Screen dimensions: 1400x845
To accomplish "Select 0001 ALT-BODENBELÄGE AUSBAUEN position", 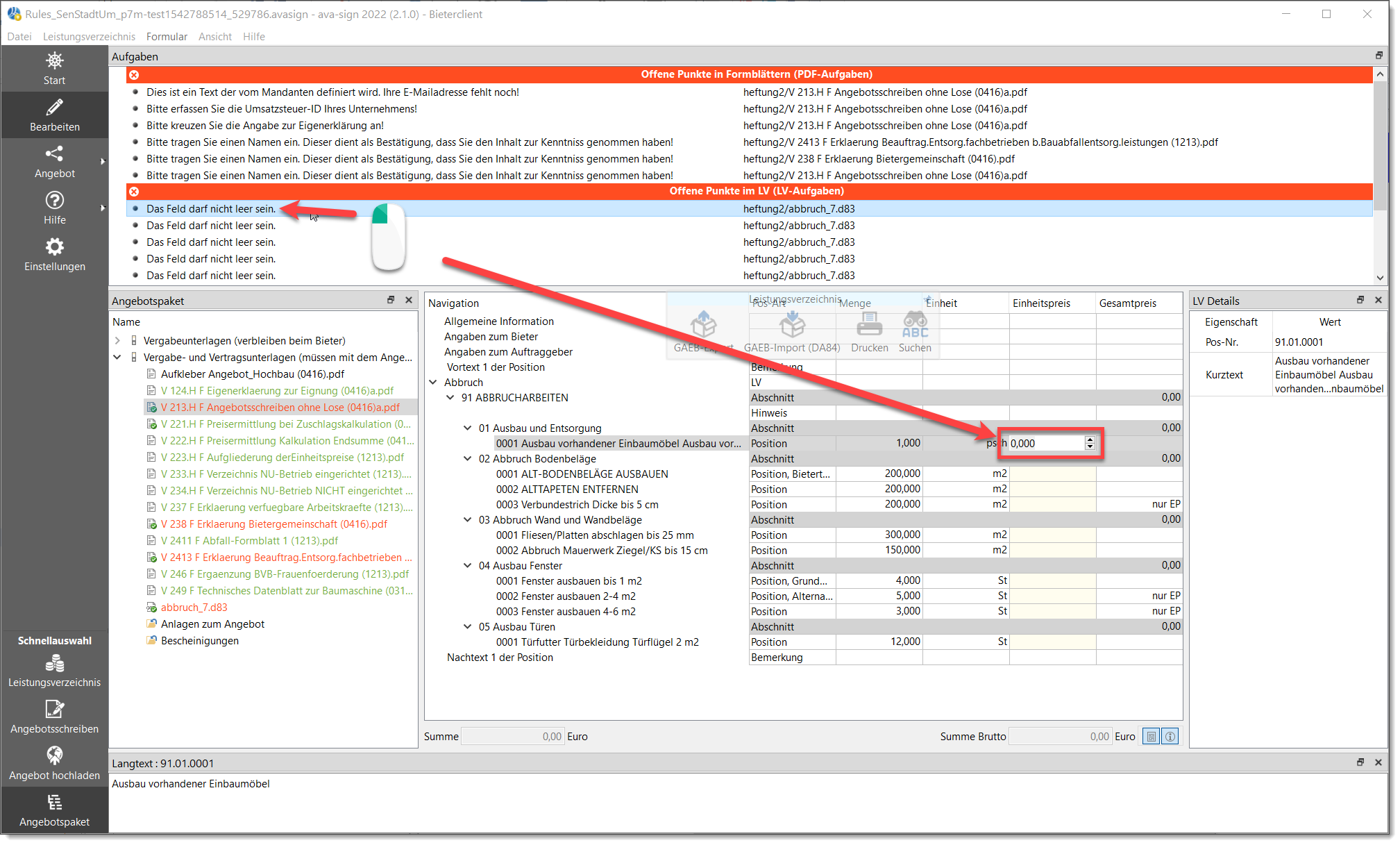I will (x=582, y=474).
